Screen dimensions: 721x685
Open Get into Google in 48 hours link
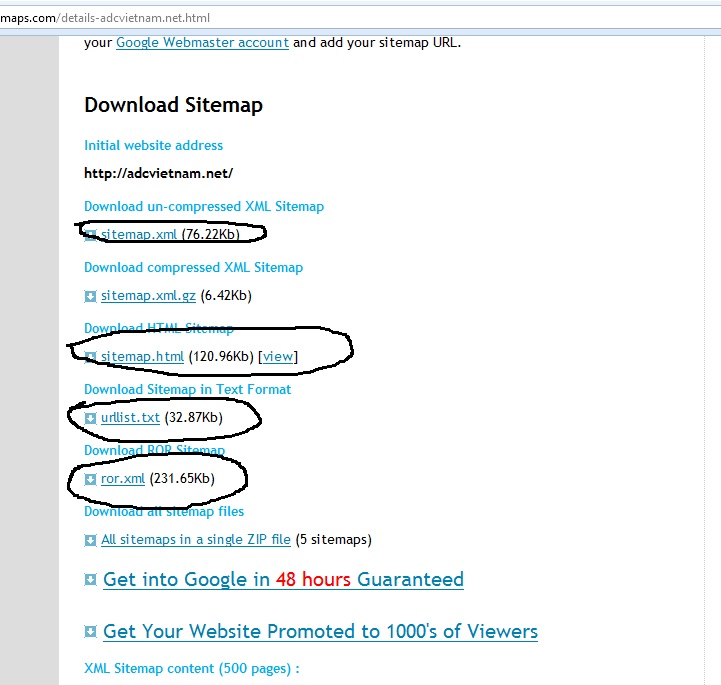pyautogui.click(x=283, y=579)
